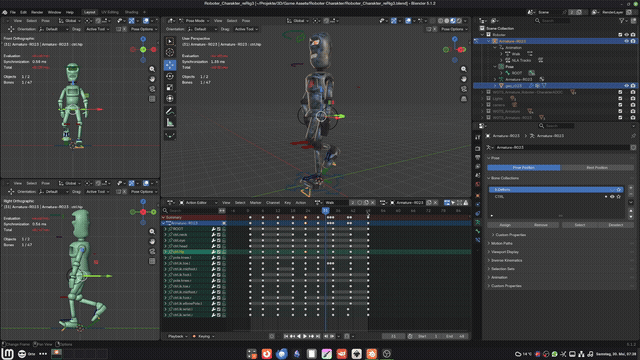
Task: Expand Inverse Kinematics panel
Action: [x=506, y=260]
